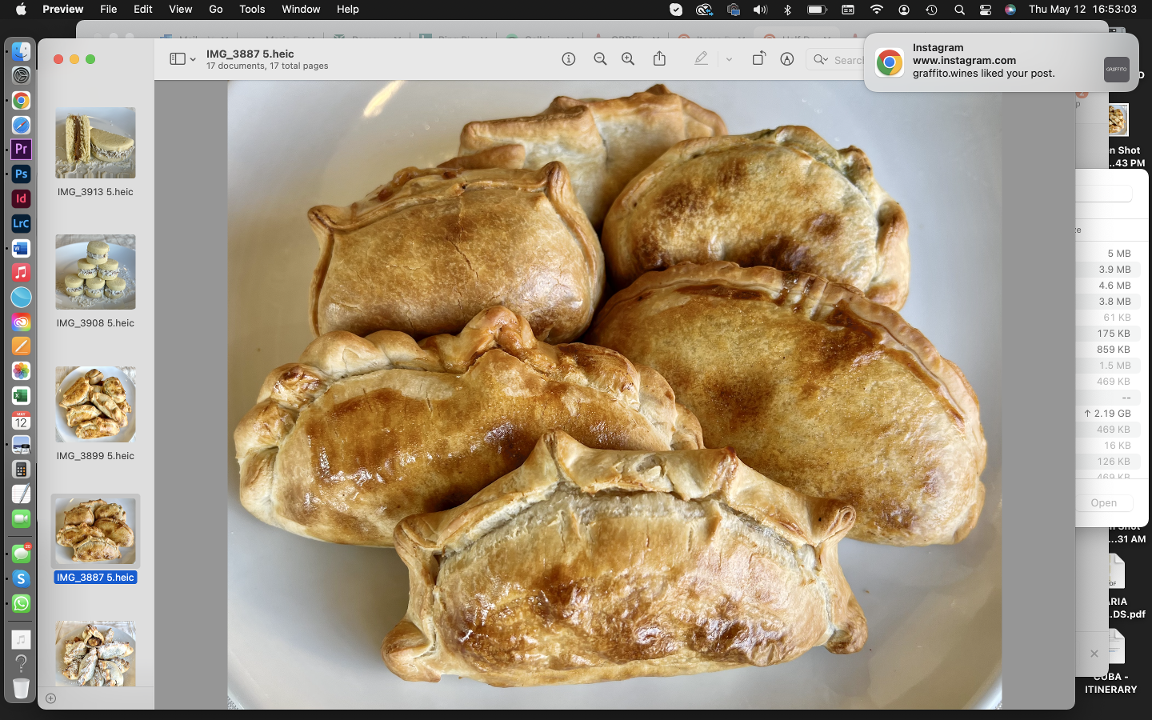Open the Wi-Fi menu bar status
The height and width of the screenshot is (720, 1152).
pos(876,9)
